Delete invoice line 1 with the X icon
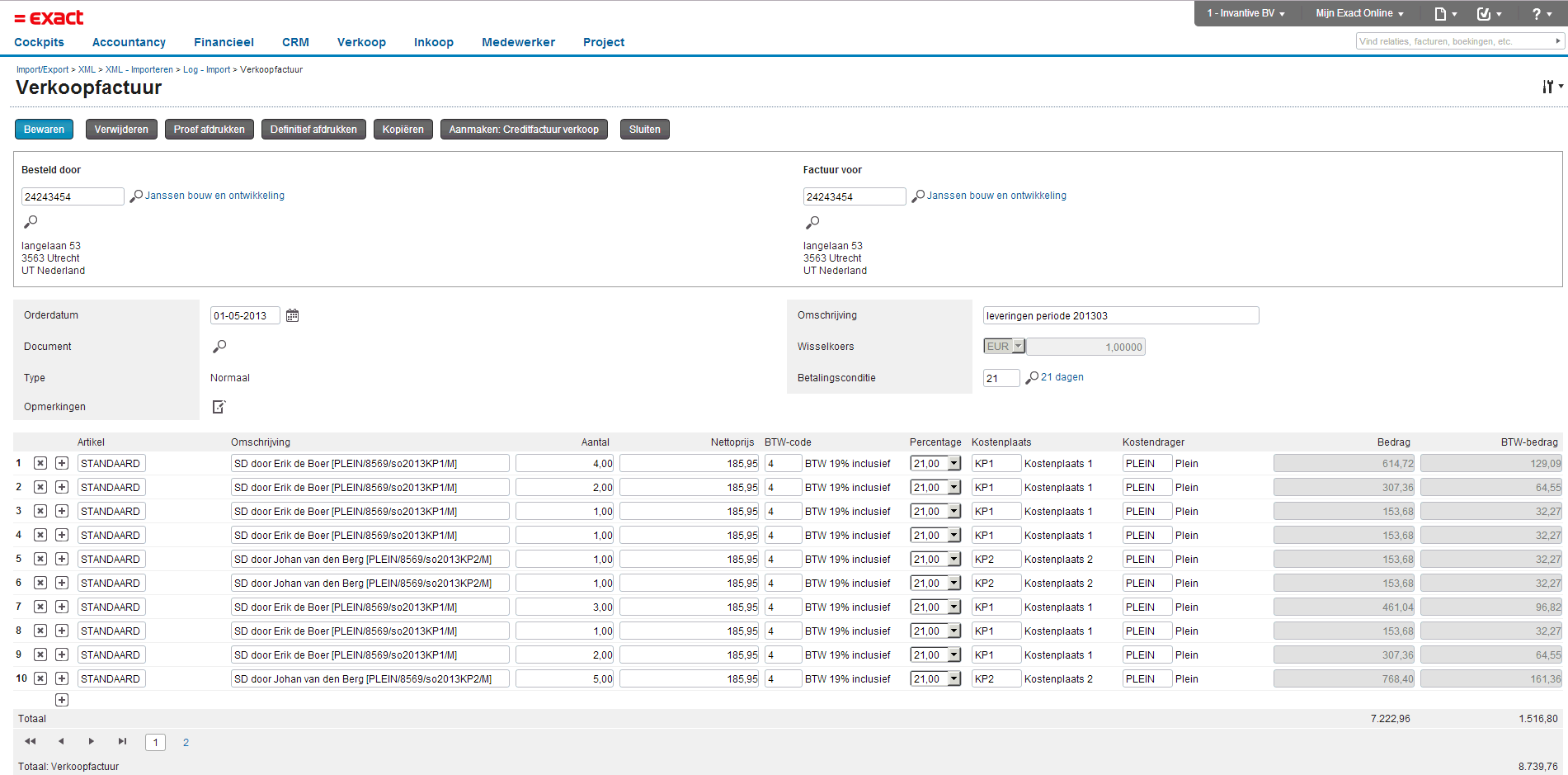 point(40,464)
